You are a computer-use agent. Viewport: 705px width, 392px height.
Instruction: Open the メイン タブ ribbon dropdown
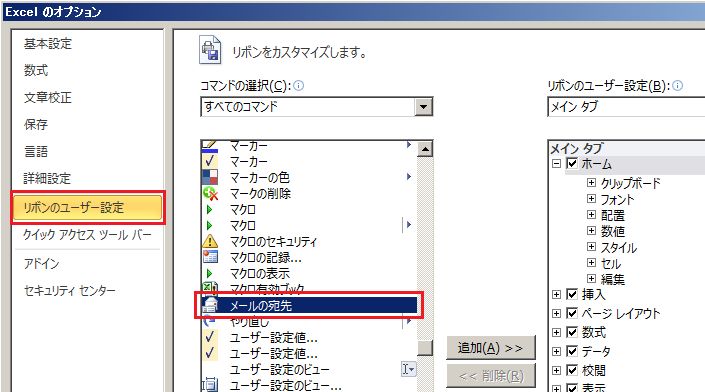(x=626, y=107)
